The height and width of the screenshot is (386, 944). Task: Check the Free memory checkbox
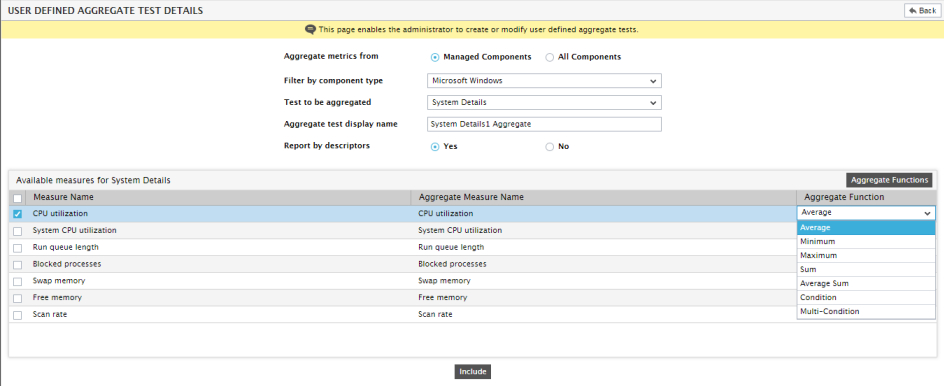click(17, 298)
